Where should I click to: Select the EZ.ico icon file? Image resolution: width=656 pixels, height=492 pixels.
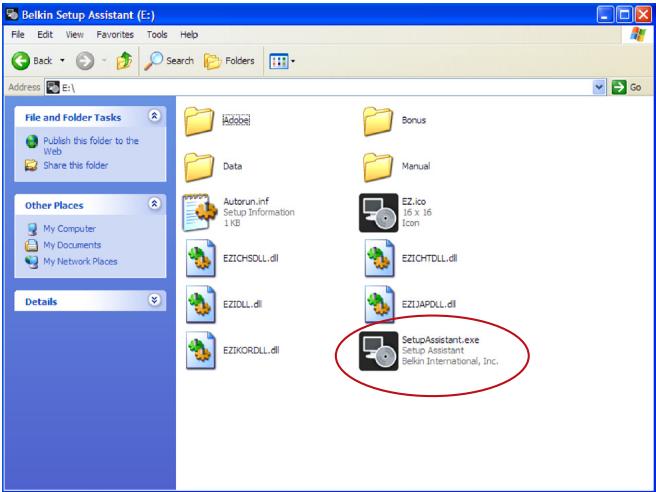pyautogui.click(x=379, y=213)
